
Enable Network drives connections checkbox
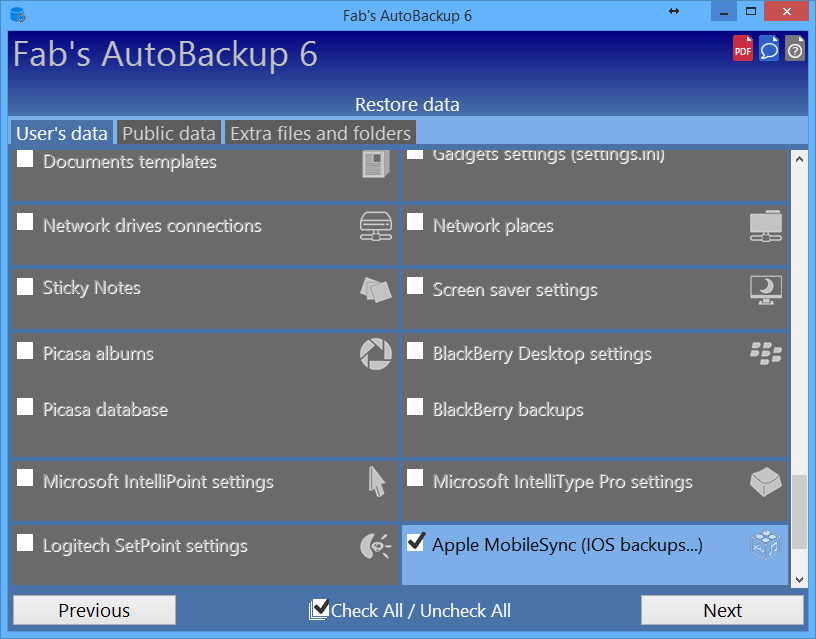click(25, 222)
